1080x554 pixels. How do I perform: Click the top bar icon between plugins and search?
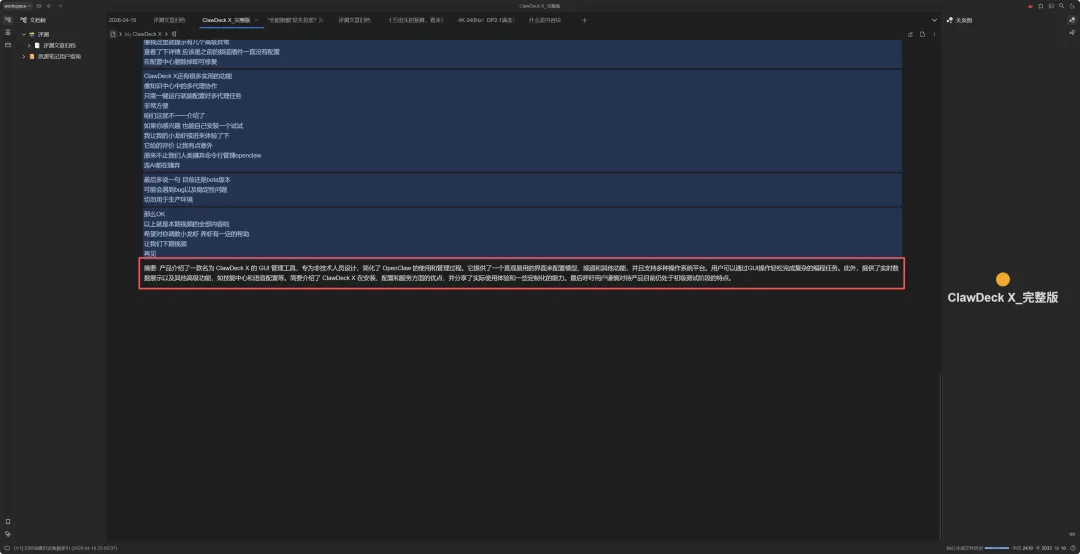click(1051, 6)
